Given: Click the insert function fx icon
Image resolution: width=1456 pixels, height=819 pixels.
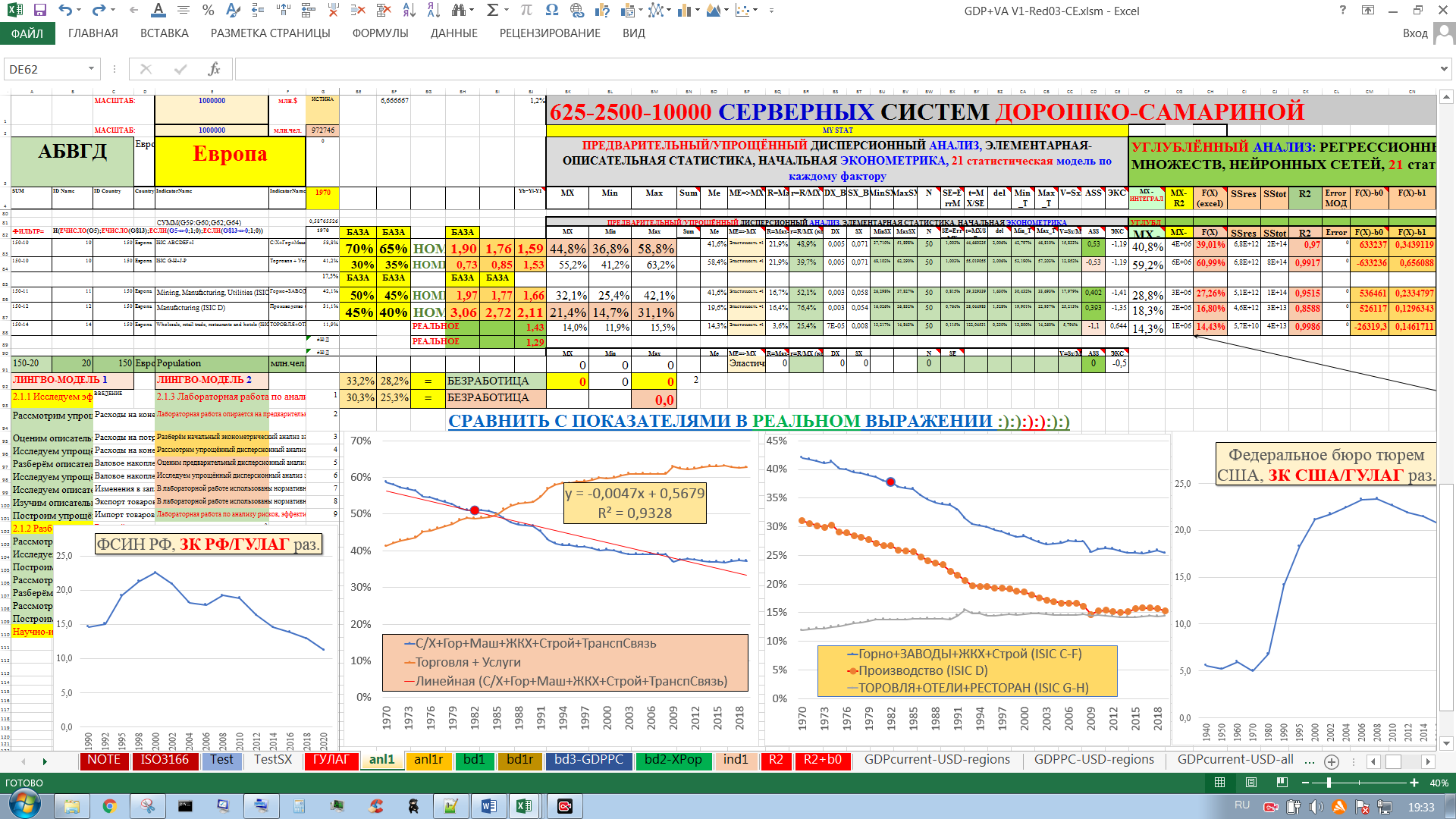Looking at the screenshot, I should (x=214, y=69).
